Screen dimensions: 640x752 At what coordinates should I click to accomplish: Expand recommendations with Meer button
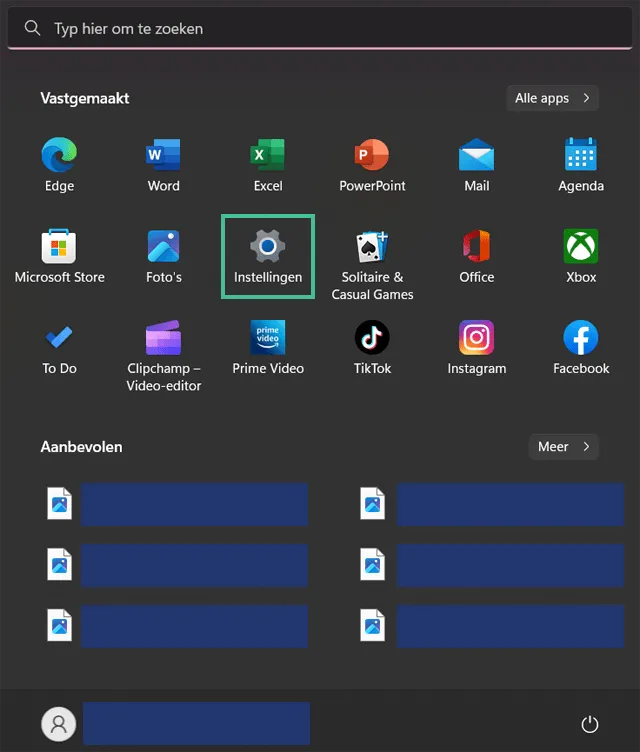point(564,446)
